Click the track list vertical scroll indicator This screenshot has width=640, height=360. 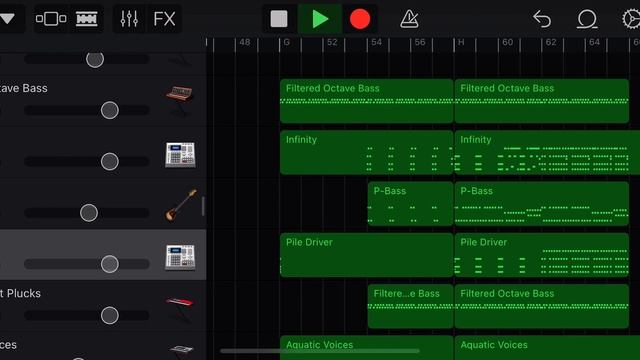(203, 206)
